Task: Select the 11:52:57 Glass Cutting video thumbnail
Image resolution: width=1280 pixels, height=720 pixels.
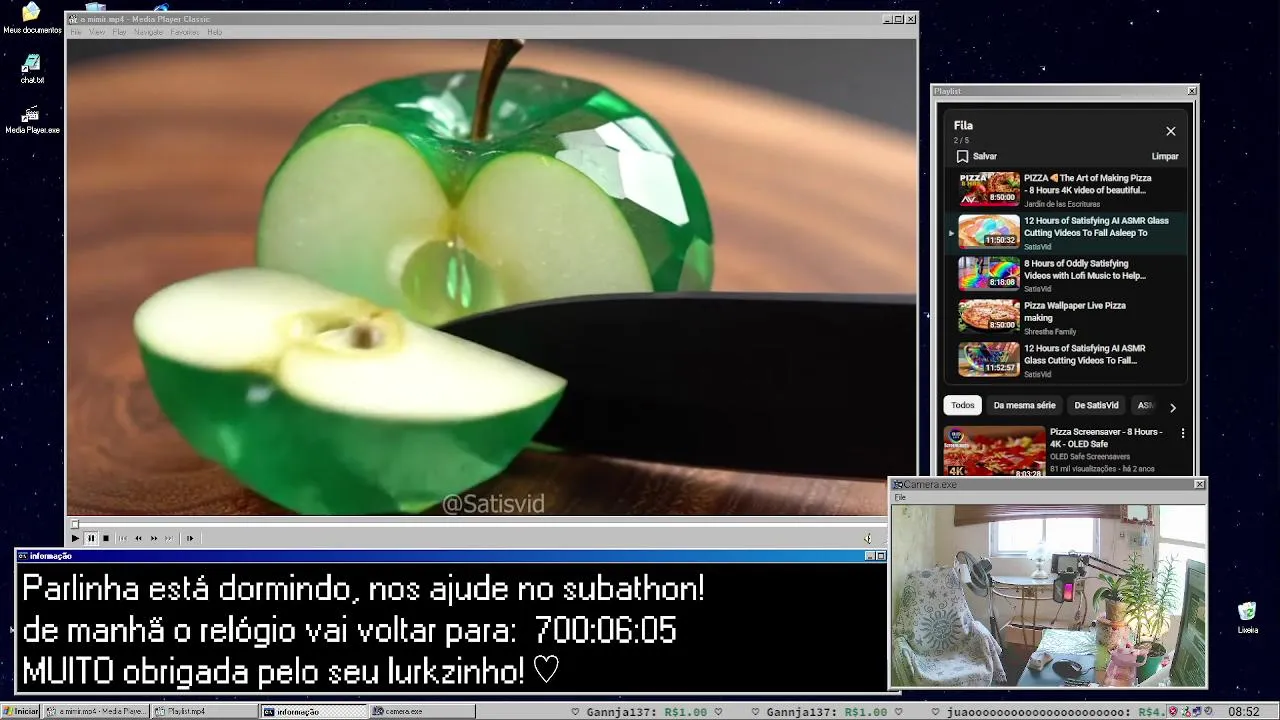Action: (x=989, y=359)
